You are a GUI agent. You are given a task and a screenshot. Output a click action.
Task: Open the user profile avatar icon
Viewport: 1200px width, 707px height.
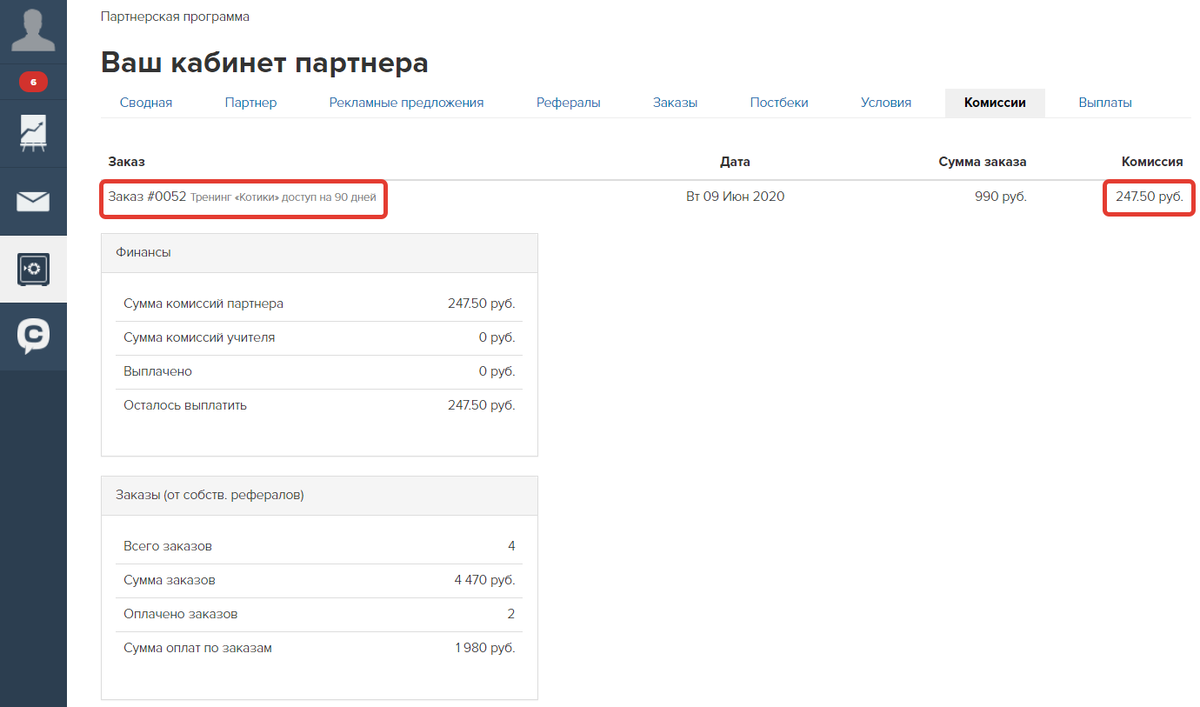(33, 30)
